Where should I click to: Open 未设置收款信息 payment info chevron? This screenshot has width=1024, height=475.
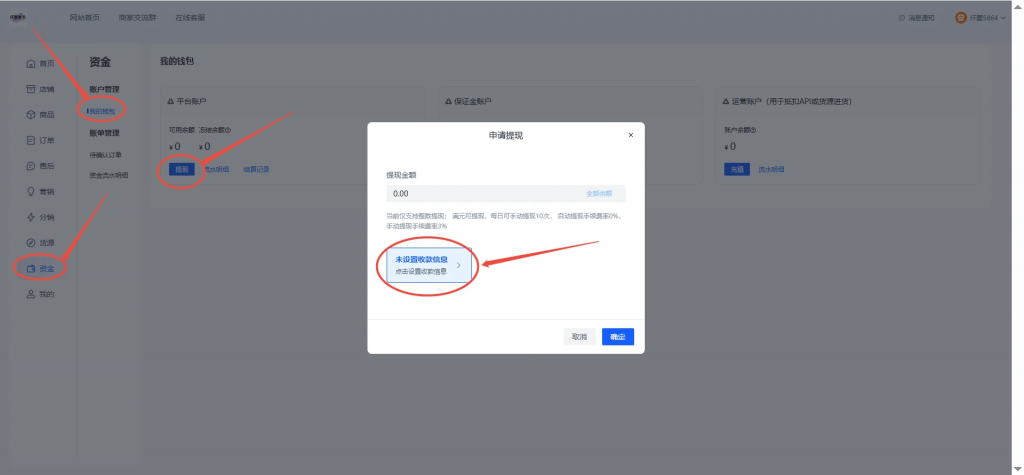(458, 265)
